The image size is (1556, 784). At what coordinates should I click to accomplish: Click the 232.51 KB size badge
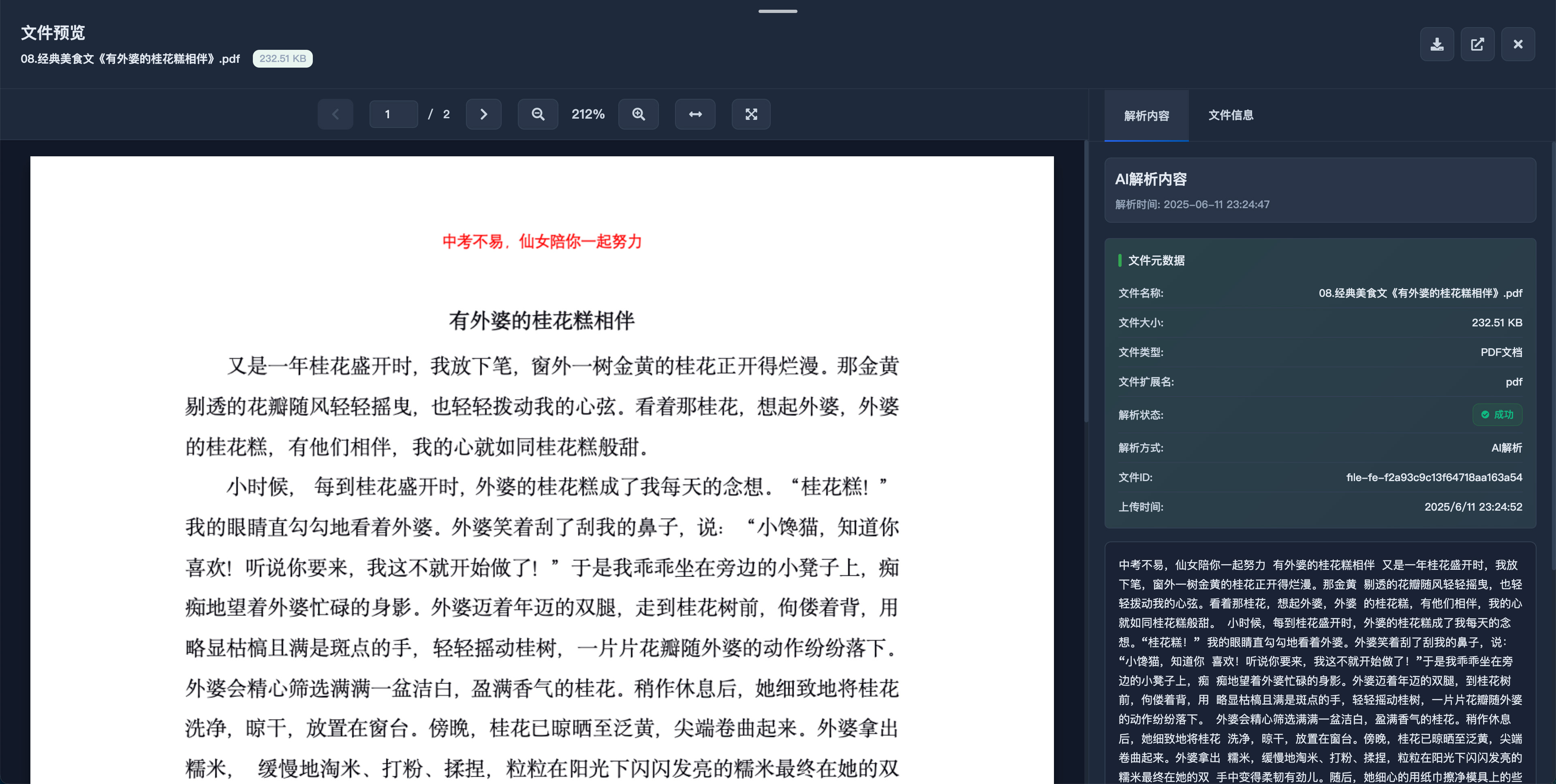(x=283, y=59)
